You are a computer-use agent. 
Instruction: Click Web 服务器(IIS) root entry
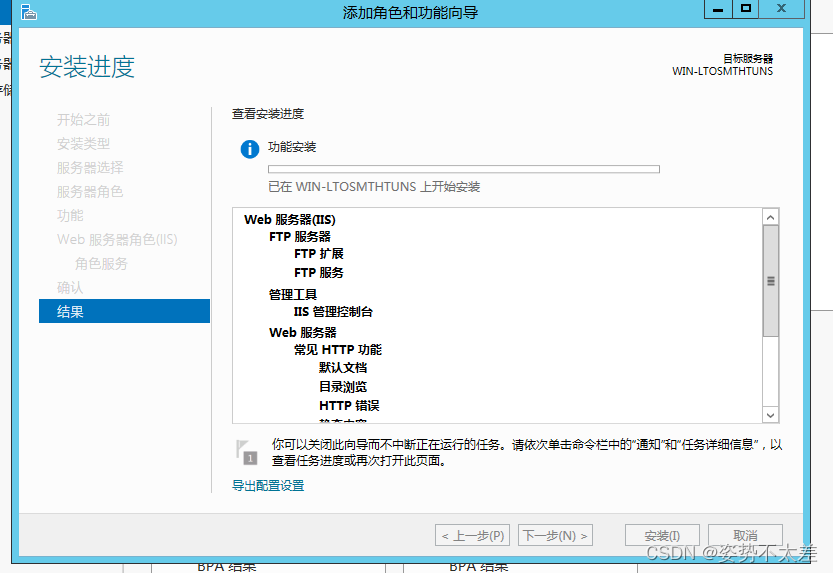coord(290,220)
